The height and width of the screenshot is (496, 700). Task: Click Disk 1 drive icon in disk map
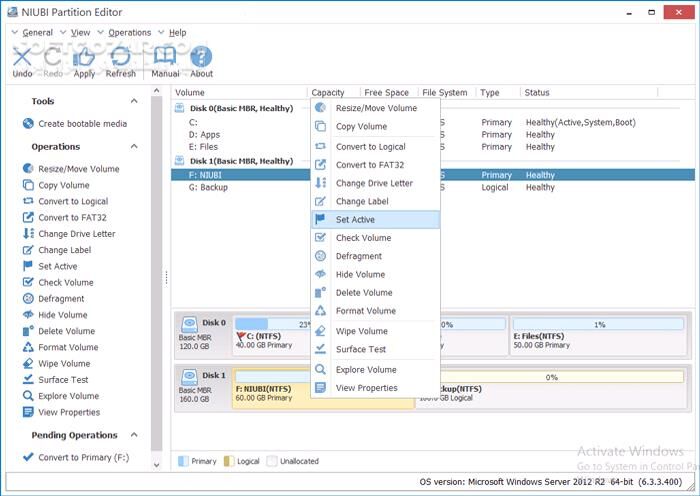pos(190,377)
